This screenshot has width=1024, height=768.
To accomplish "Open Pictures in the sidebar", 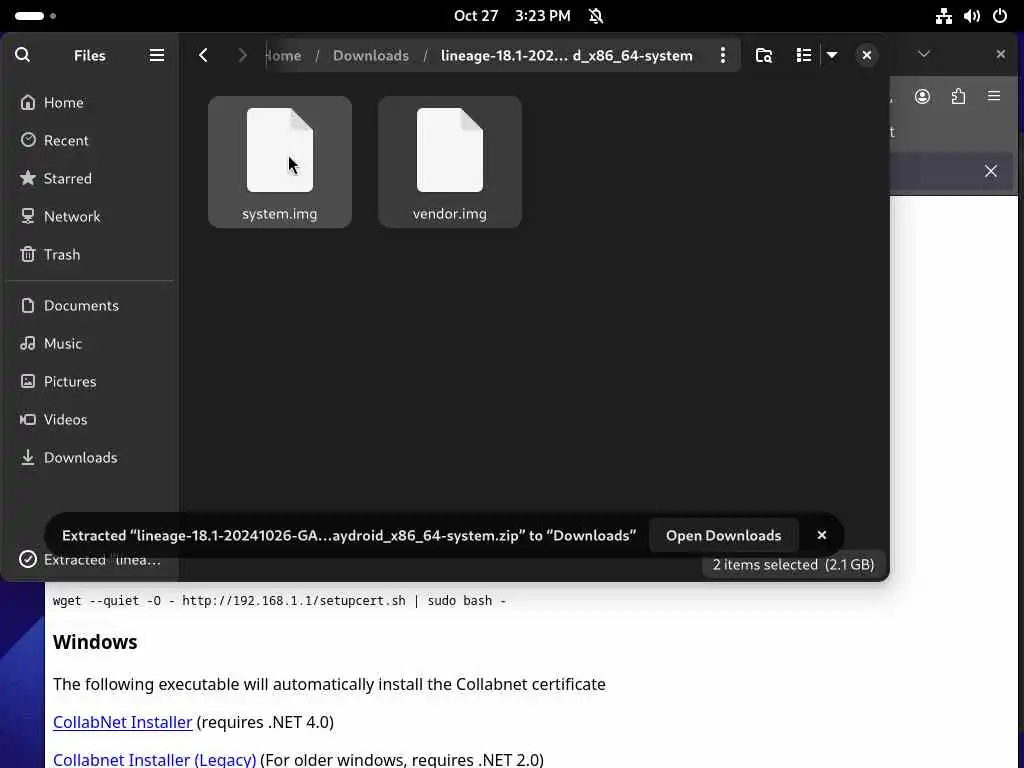I will [90, 381].
